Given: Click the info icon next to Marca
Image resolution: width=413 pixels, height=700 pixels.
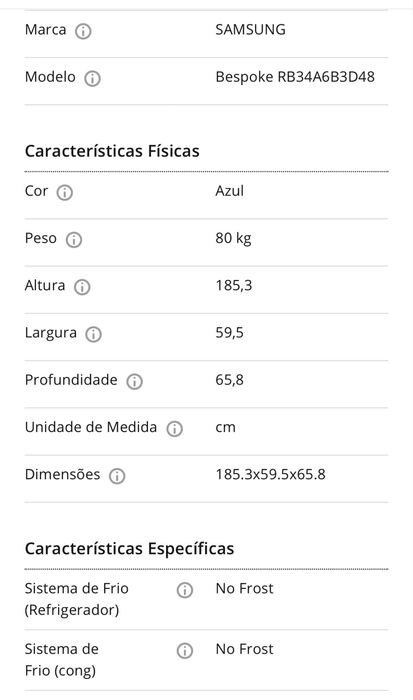Looking at the screenshot, I should tap(83, 32).
